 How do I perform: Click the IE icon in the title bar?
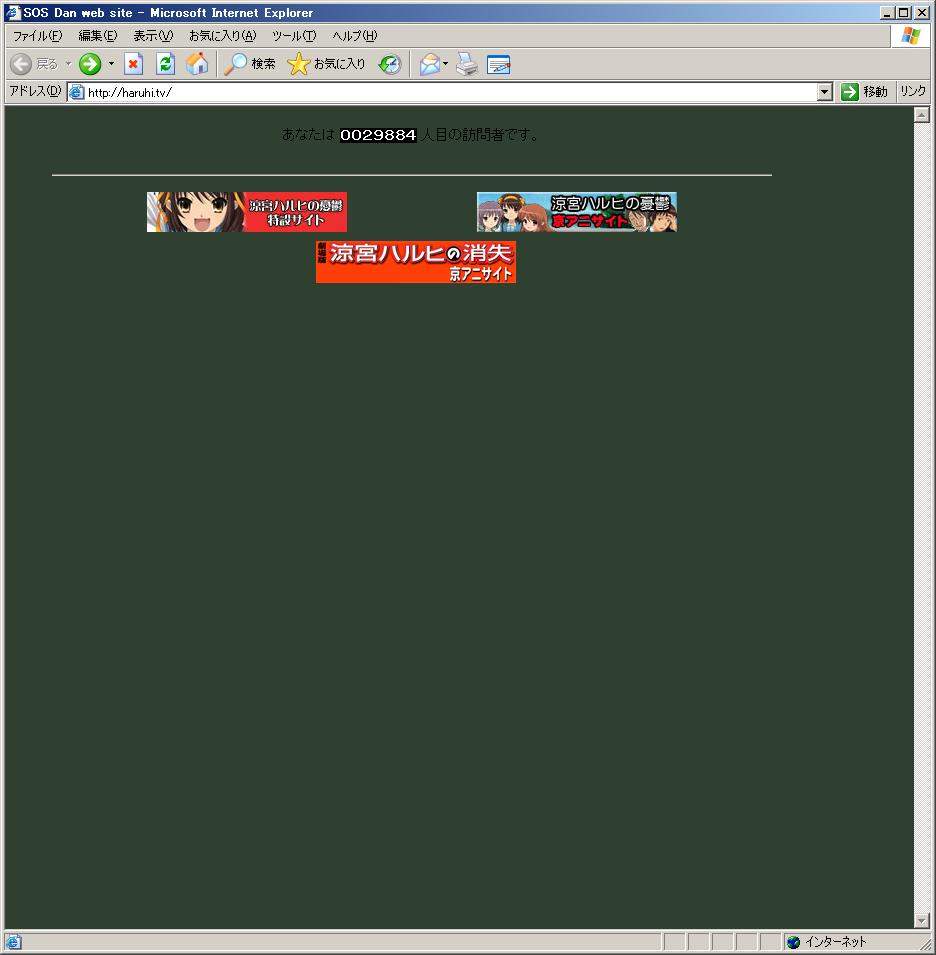[13, 12]
